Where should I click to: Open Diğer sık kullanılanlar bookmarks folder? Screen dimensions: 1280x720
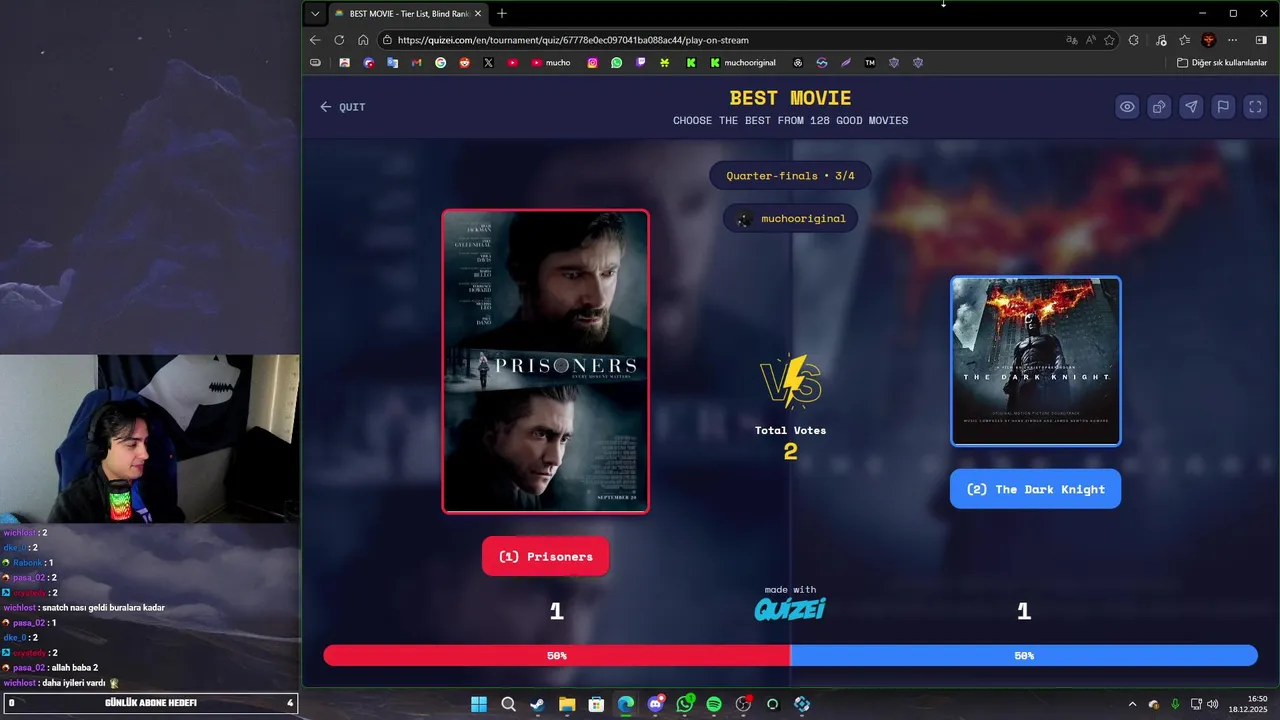click(1222, 62)
